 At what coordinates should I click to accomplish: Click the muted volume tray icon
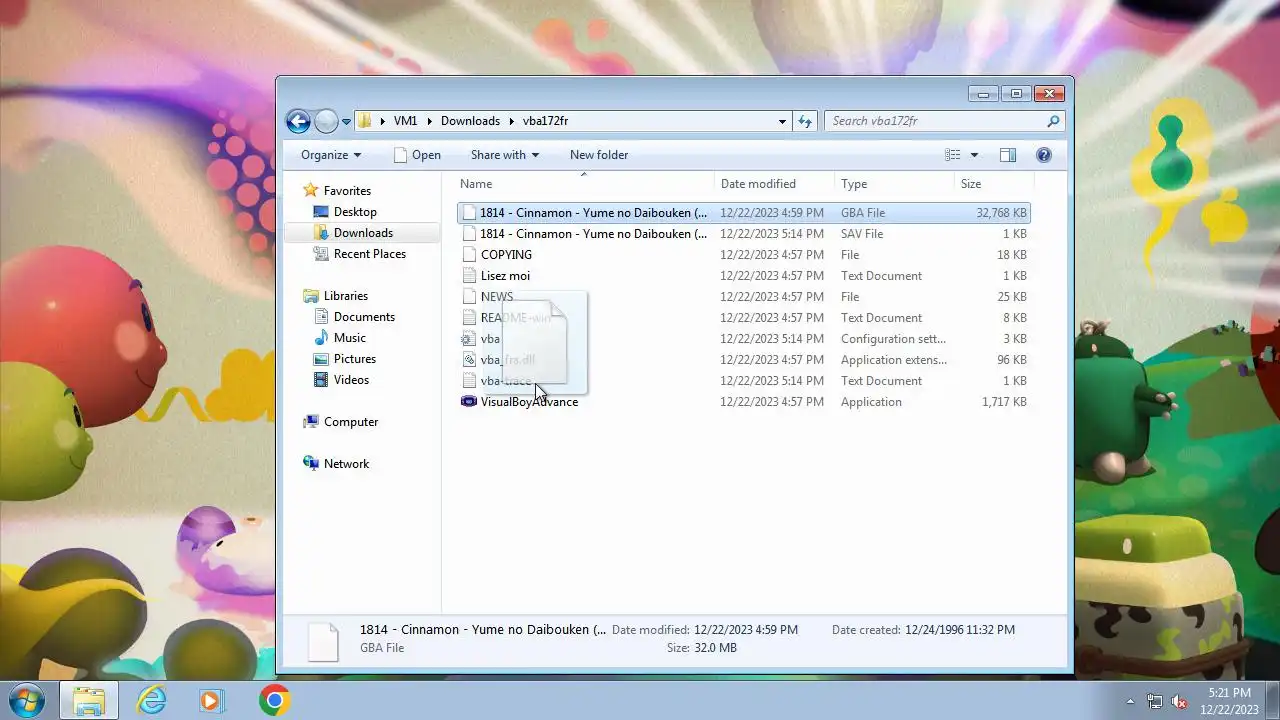1179,702
